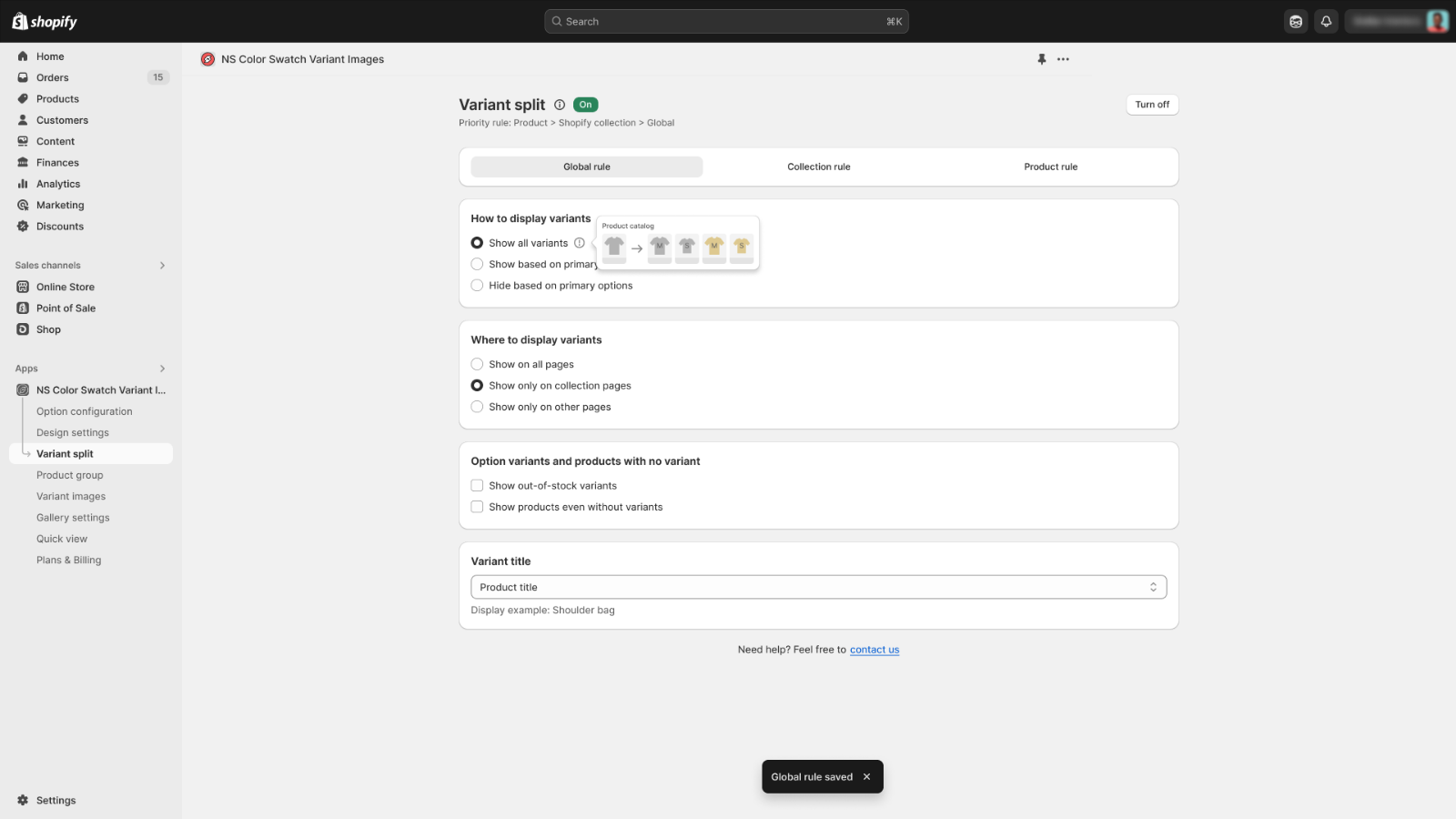Image resolution: width=1456 pixels, height=819 pixels.
Task: Click the Shop channel icon
Action: point(23,329)
